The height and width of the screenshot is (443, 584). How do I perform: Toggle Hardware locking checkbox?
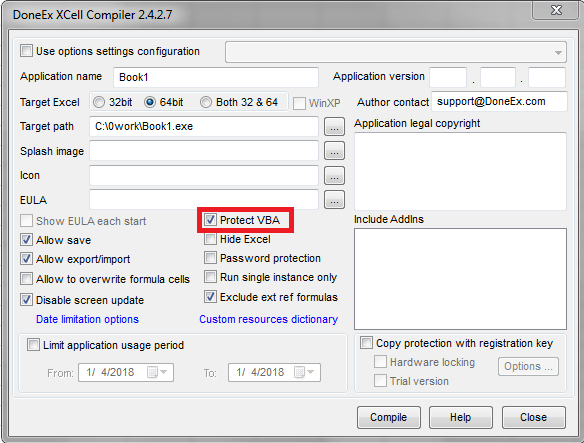click(x=380, y=362)
